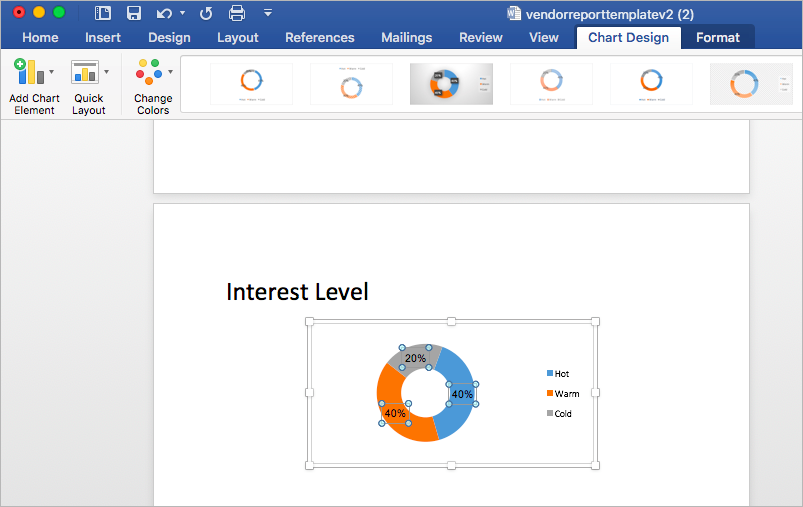Go to the References tab
The height and width of the screenshot is (507, 803).
320,37
